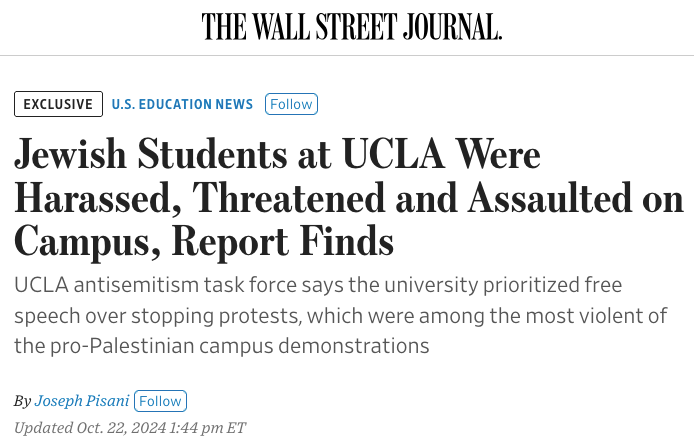Click "free" at the end of the subheadline's first line
The height and width of the screenshot is (447, 694).
[603, 285]
